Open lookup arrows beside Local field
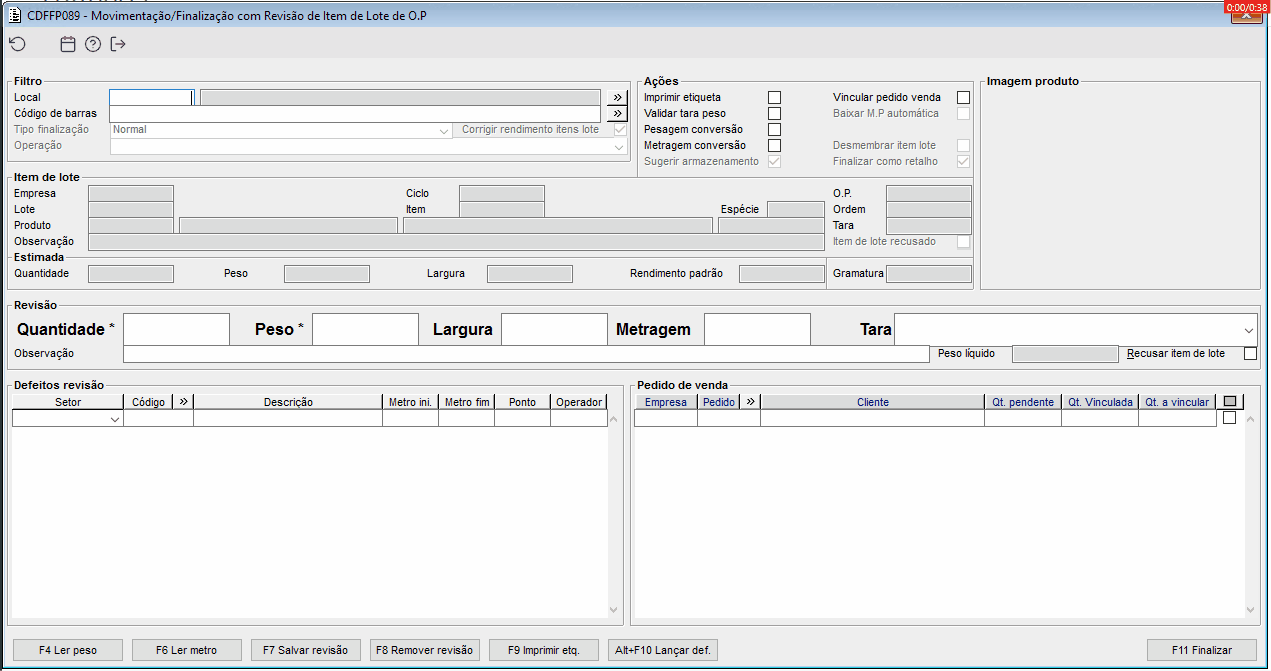 (x=617, y=97)
